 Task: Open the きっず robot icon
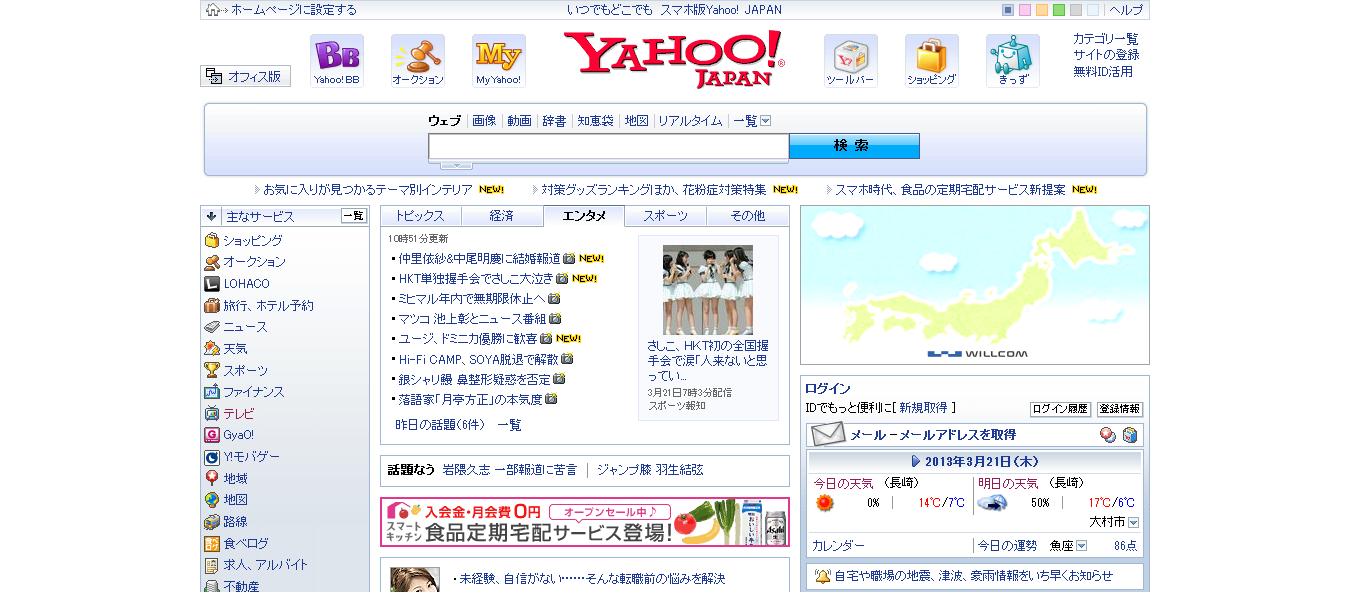click(x=1013, y=61)
